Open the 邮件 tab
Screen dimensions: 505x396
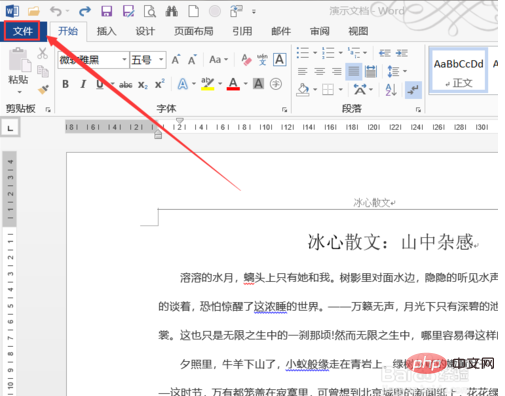tap(281, 31)
